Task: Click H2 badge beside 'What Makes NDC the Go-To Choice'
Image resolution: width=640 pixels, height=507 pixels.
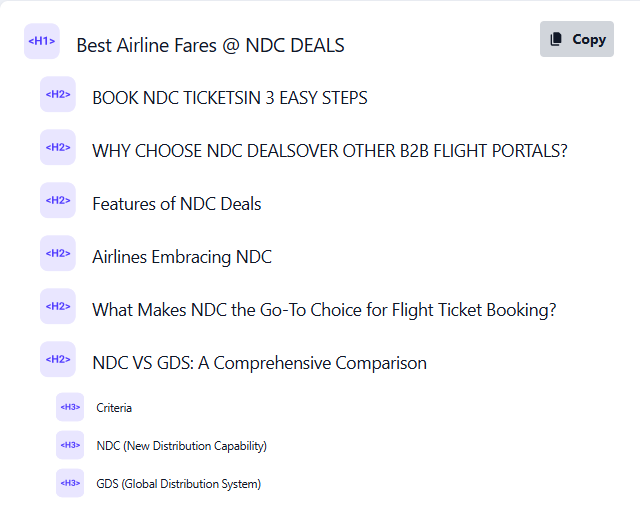Action: (58, 307)
